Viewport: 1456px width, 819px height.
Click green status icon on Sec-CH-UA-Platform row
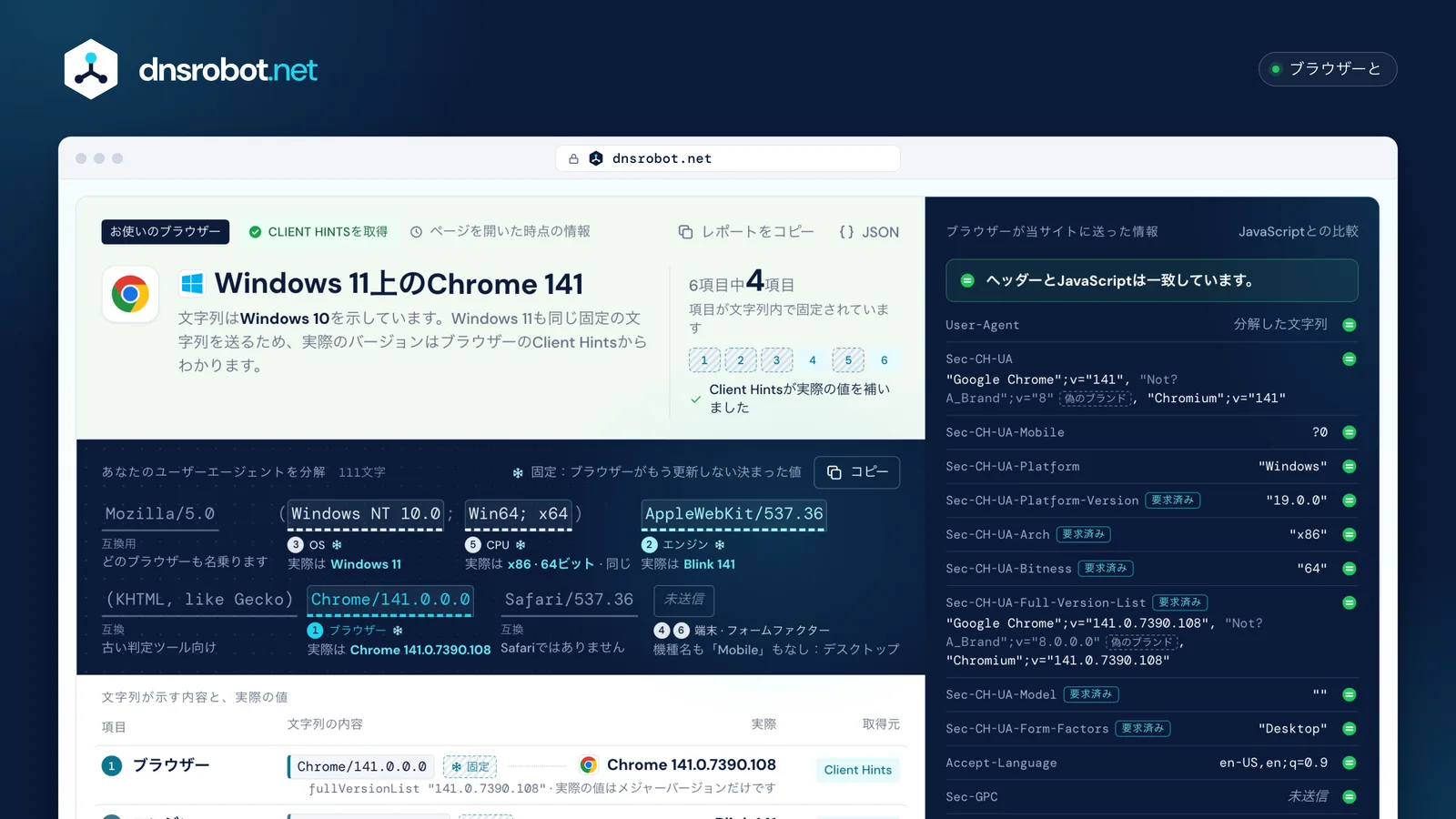coord(1350,467)
